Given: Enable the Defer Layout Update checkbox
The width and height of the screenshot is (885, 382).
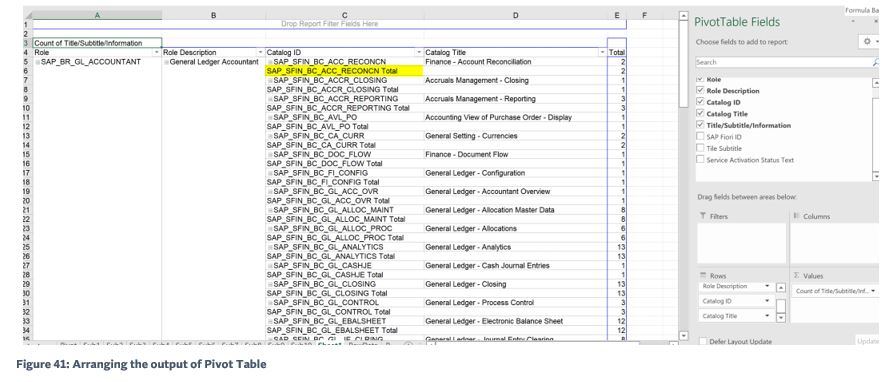Looking at the screenshot, I should click(702, 341).
